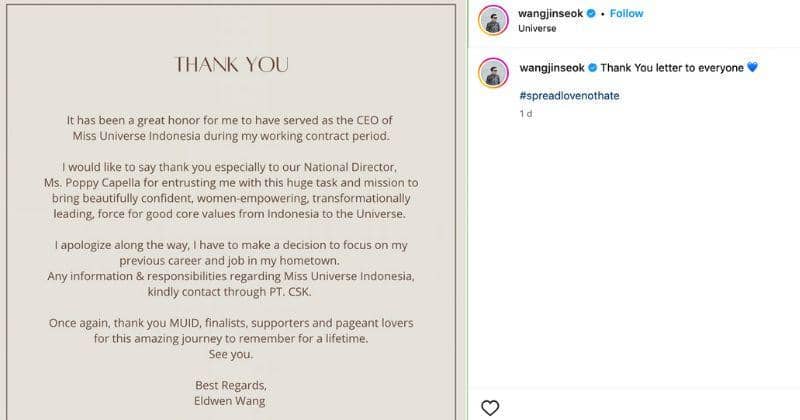Click the blue heart emoji in the caption
Viewport: 800px width, 420px height.
point(753,68)
